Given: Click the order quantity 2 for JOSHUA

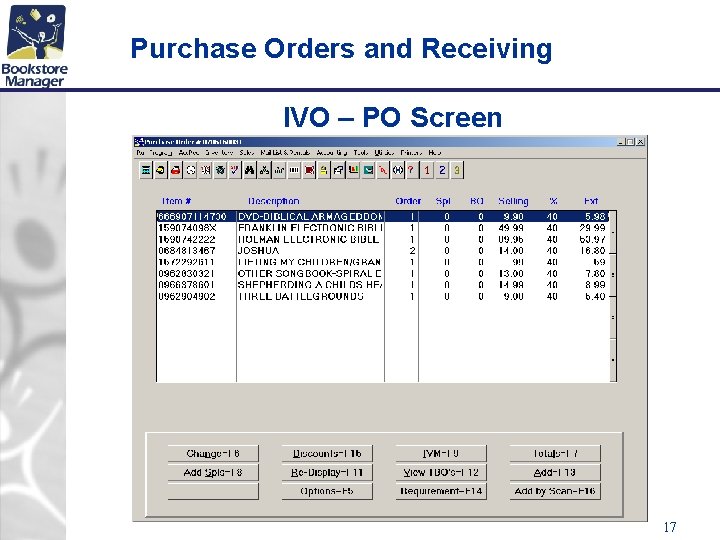Looking at the screenshot, I should [x=412, y=251].
